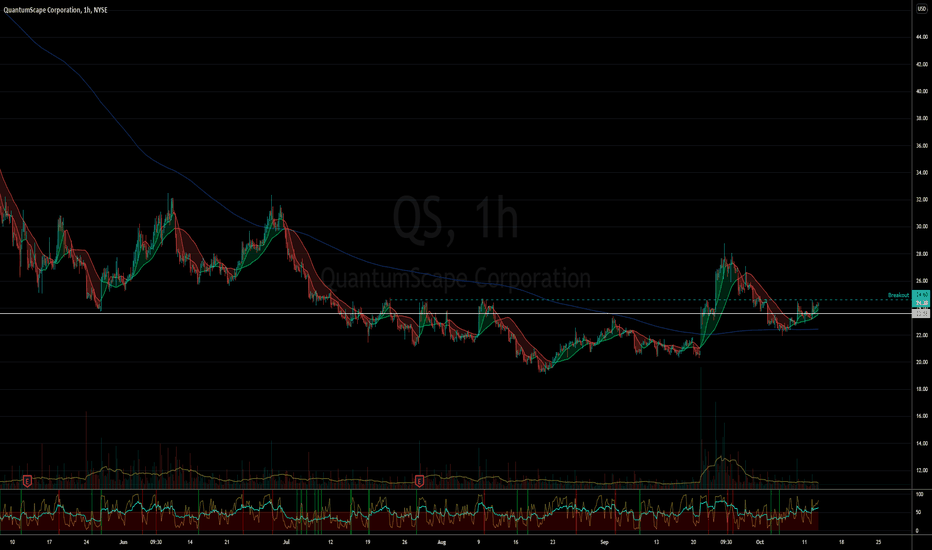This screenshot has height=550, width=932.
Task: Click the Oct label on time axis
Action: coord(760,542)
